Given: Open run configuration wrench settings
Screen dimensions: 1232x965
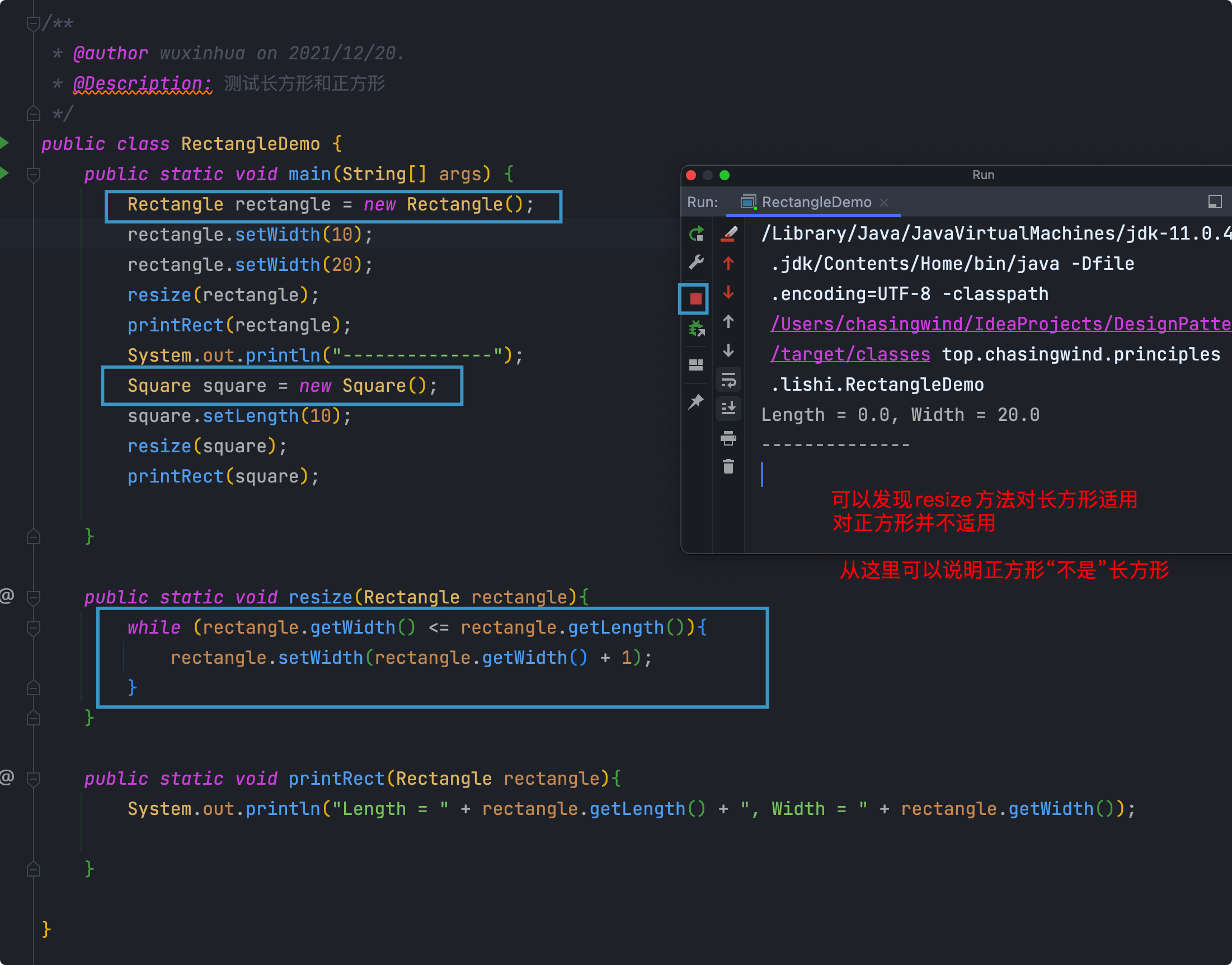Looking at the screenshot, I should point(696,262).
